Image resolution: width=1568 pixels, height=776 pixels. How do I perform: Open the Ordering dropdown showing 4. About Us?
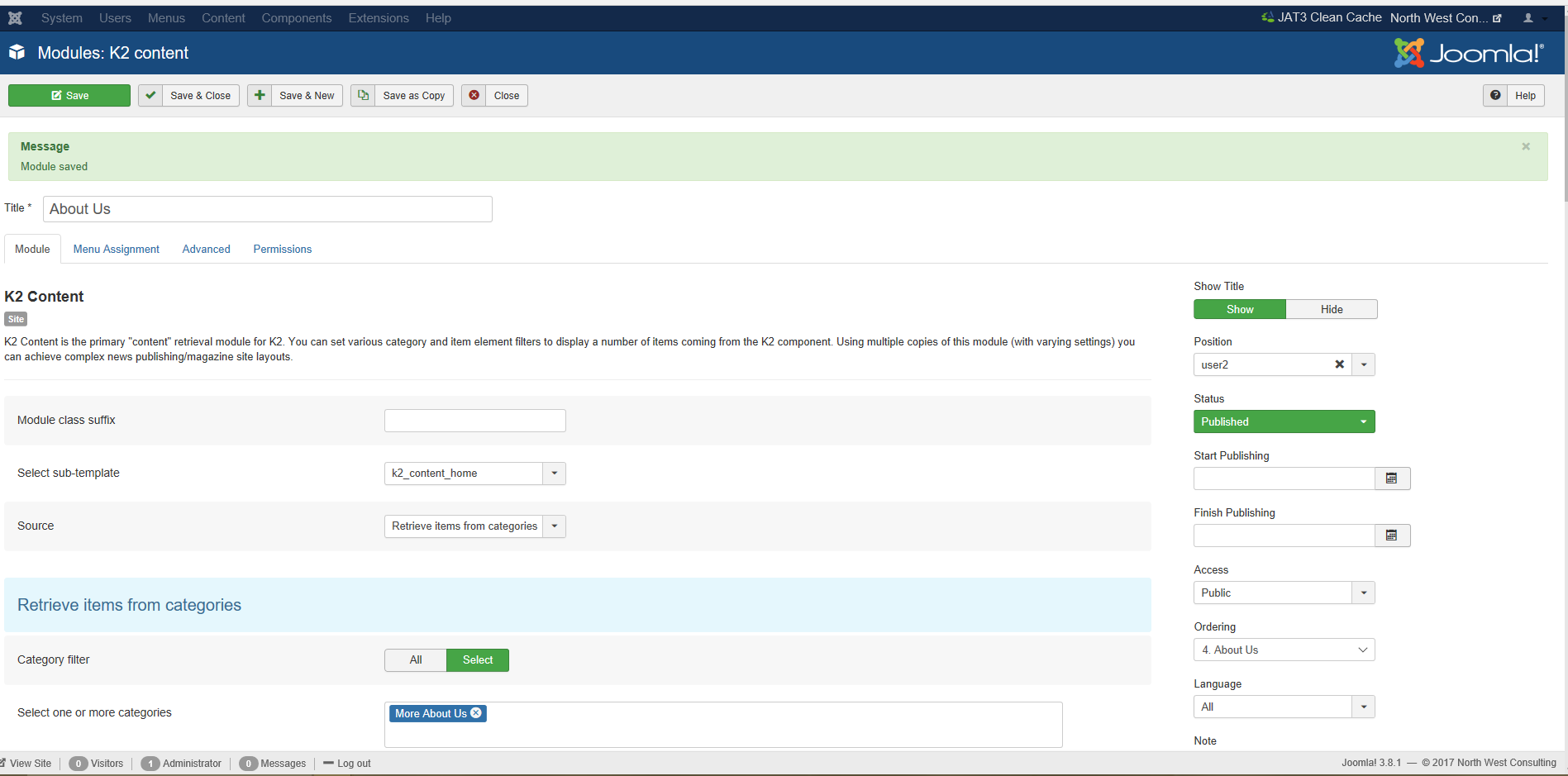coord(1284,650)
